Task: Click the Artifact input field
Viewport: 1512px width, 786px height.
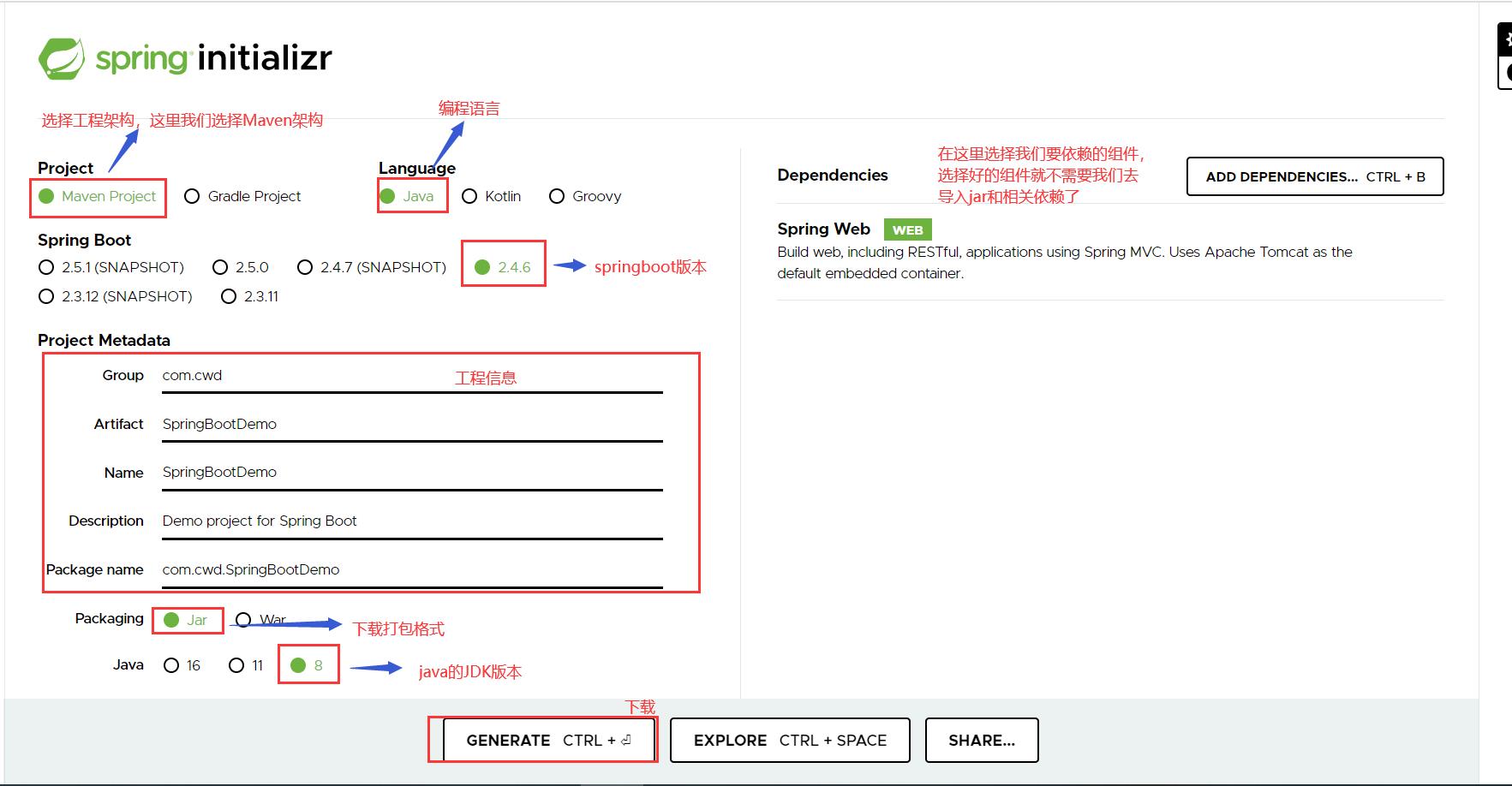Action: [x=412, y=425]
